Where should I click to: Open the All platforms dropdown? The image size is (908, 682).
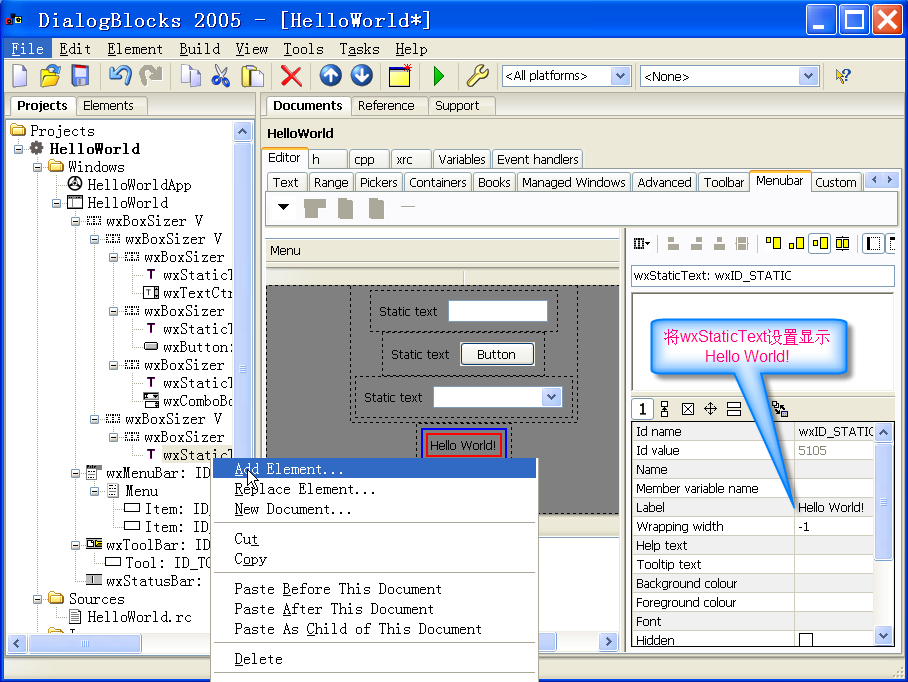pos(620,76)
